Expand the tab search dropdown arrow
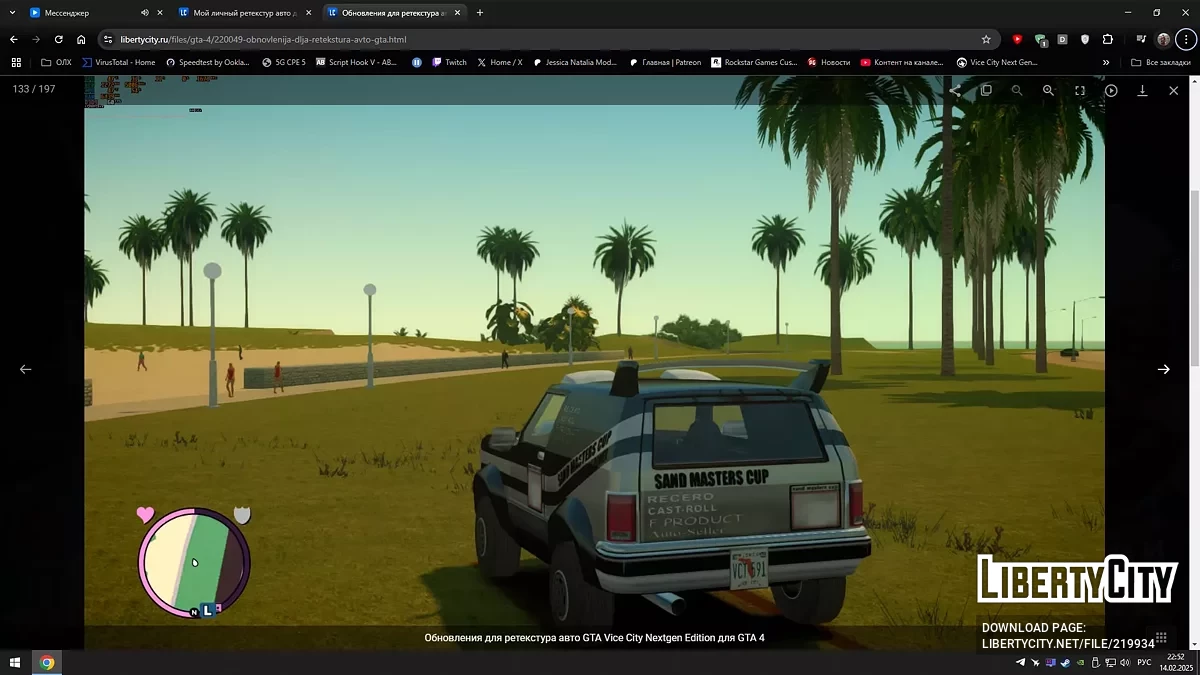The image size is (1200, 675). click(11, 13)
